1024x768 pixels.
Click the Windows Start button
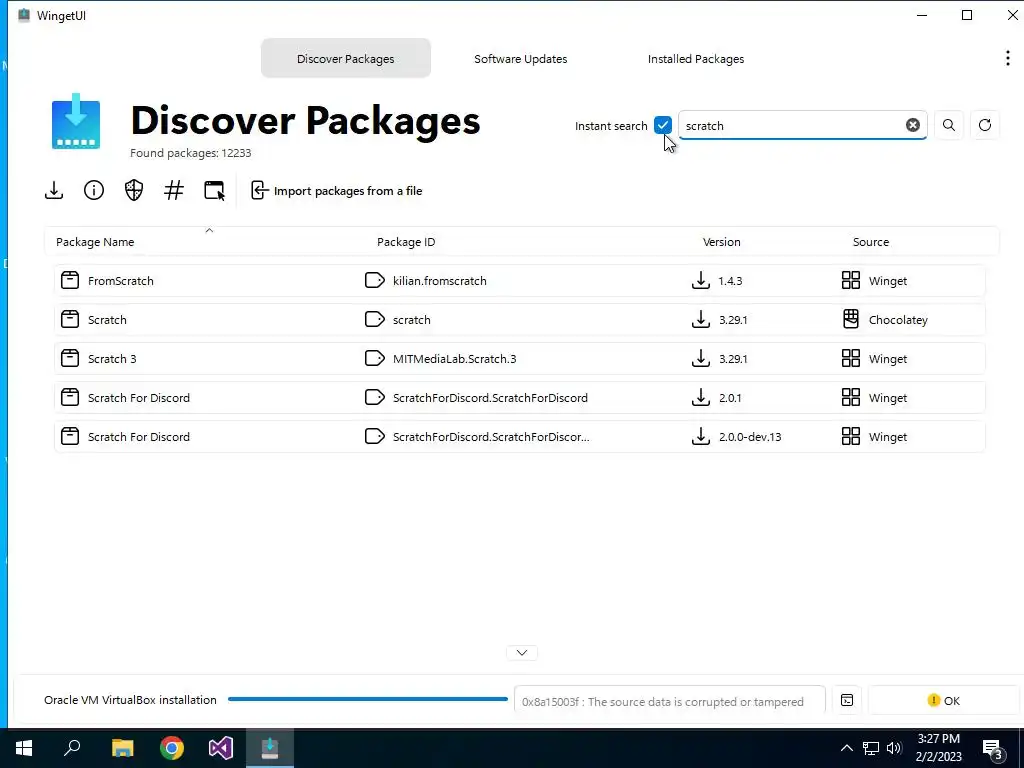[24, 748]
